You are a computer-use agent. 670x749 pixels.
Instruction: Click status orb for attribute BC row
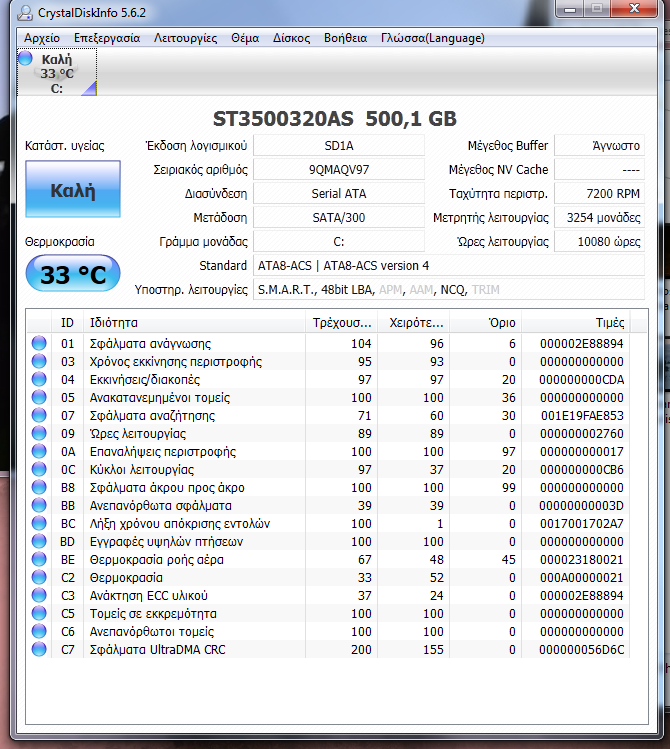click(39, 523)
